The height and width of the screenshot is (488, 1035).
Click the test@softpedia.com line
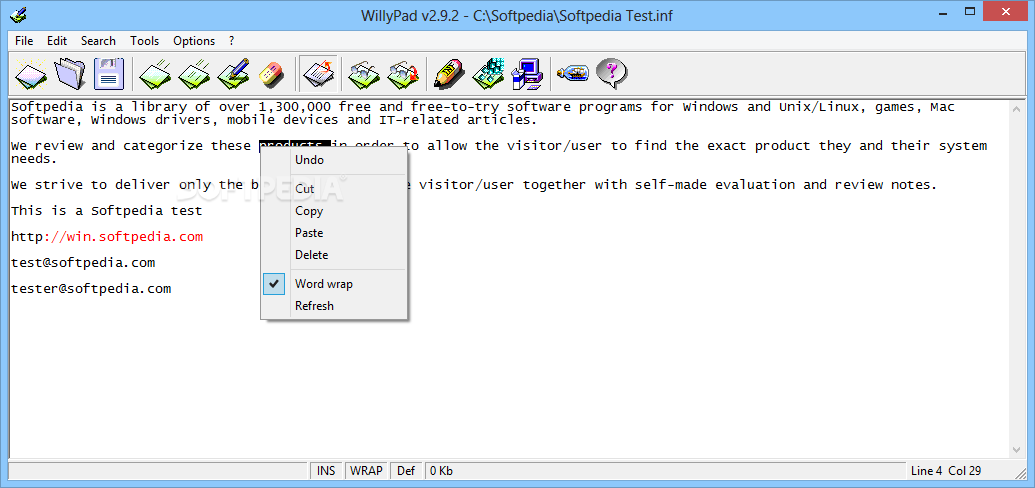[83, 263]
